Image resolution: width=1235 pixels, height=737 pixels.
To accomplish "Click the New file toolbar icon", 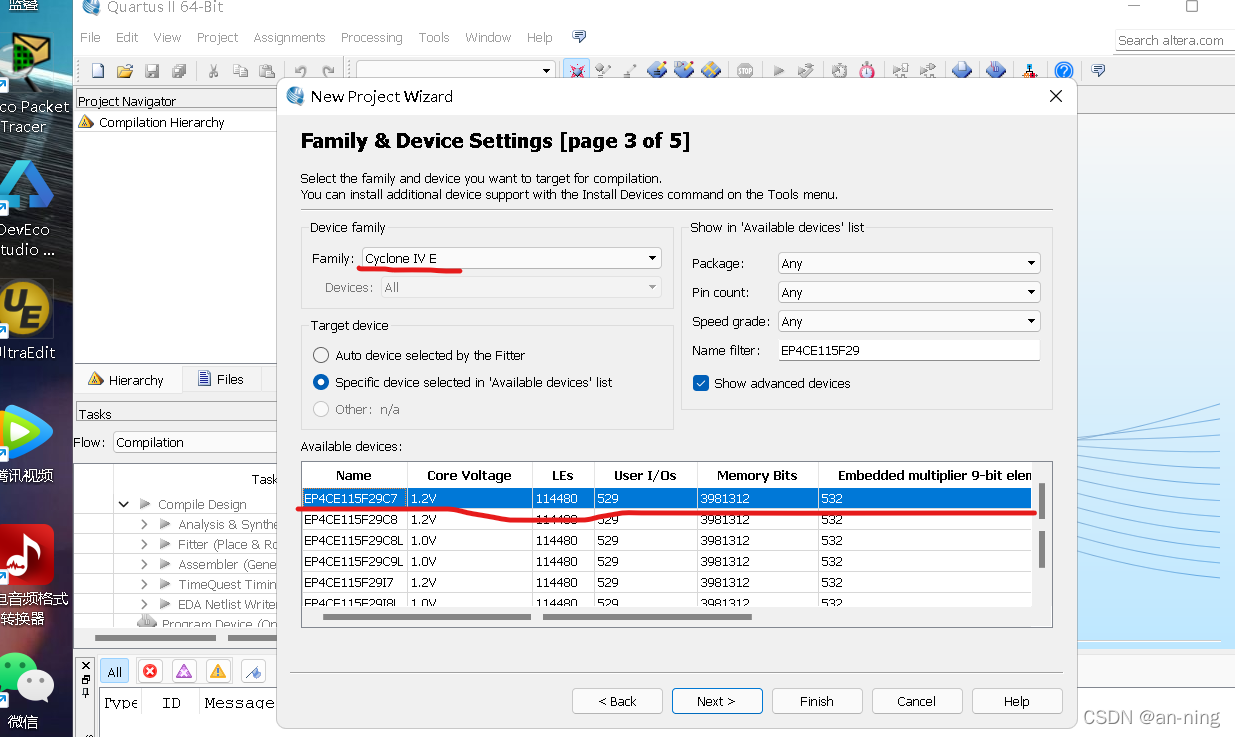I will click(98, 71).
